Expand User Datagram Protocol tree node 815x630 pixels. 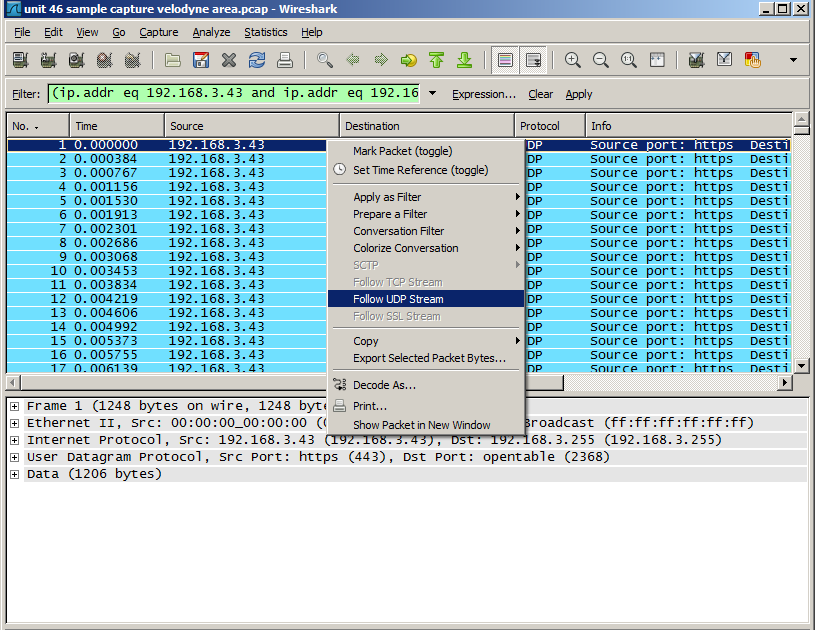coord(15,457)
